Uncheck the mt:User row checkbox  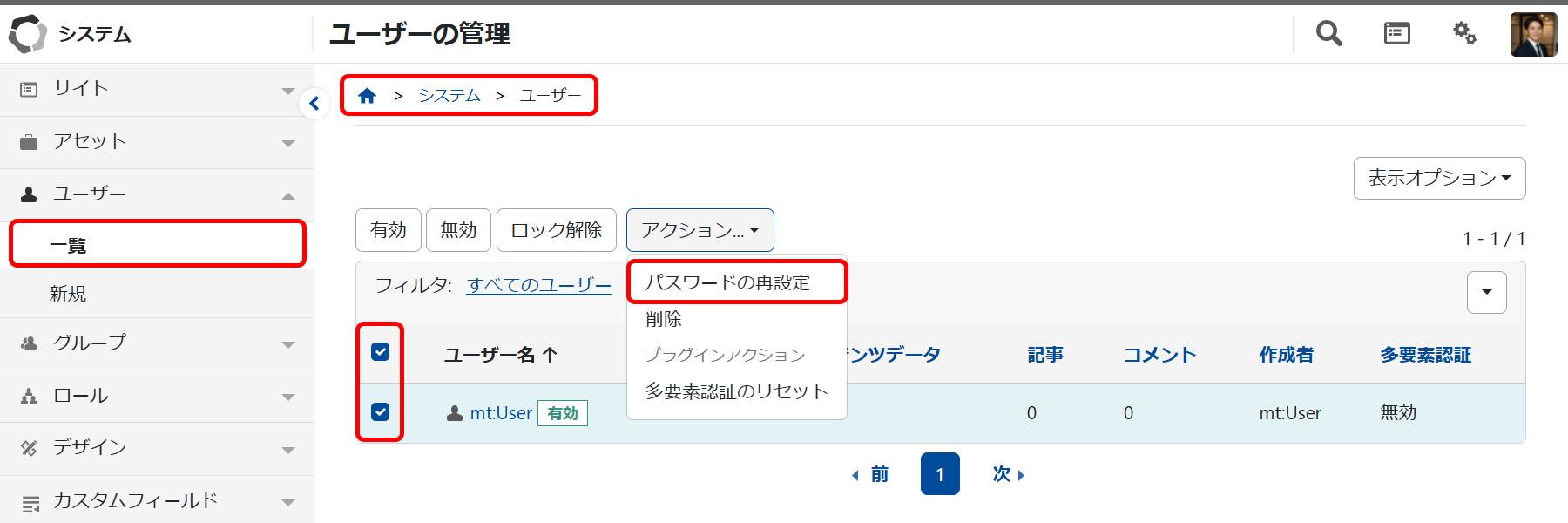[x=381, y=411]
